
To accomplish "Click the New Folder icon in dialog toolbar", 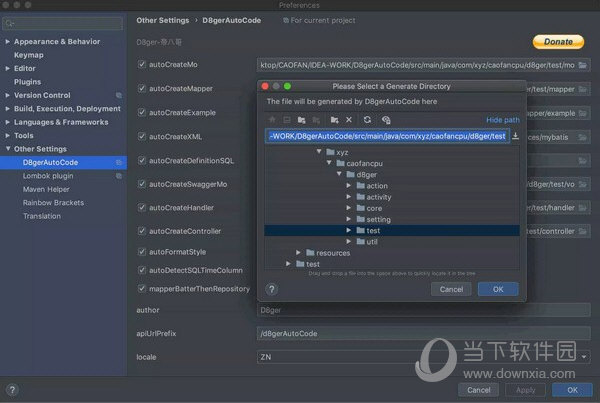I will pyautogui.click(x=334, y=120).
